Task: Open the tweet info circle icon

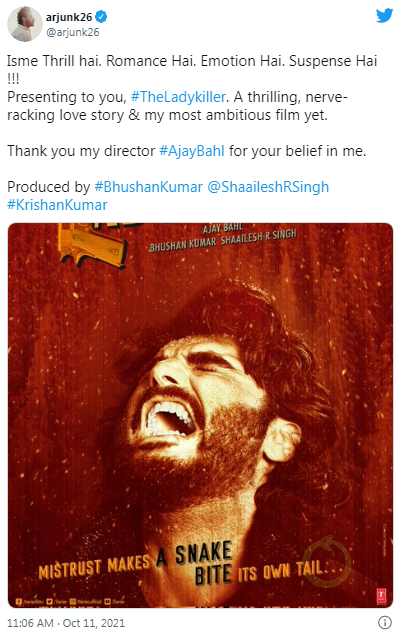Action: [x=385, y=622]
